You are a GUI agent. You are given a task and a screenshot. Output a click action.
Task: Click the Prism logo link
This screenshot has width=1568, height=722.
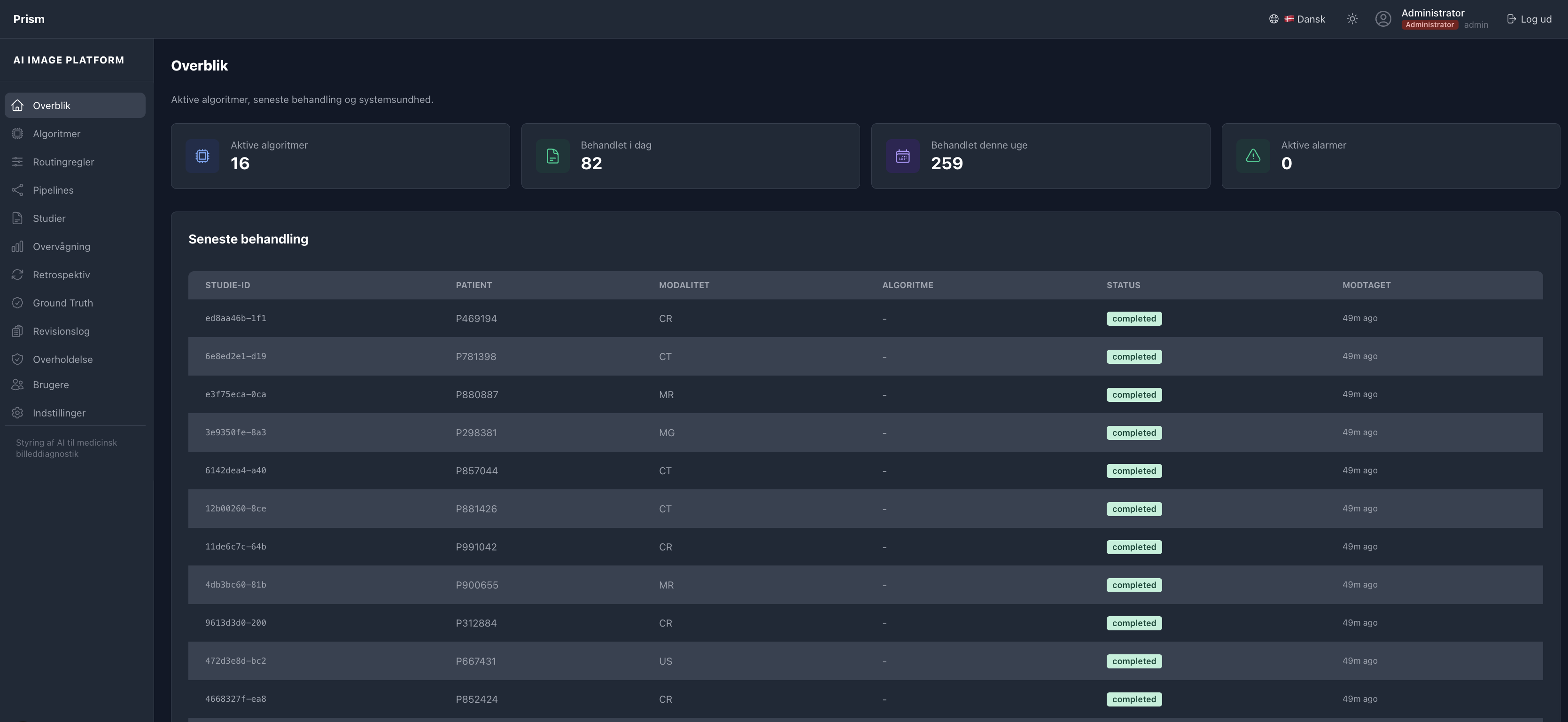[x=29, y=19]
